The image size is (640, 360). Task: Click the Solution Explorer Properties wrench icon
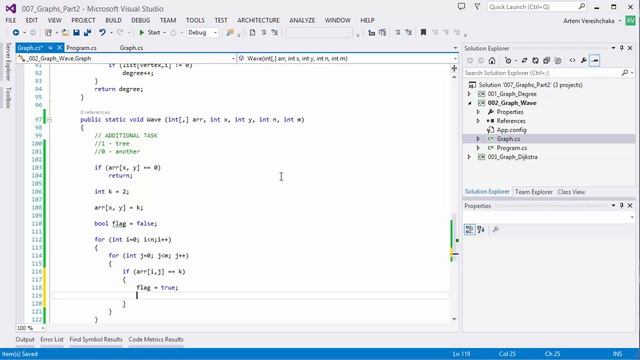pos(584,60)
